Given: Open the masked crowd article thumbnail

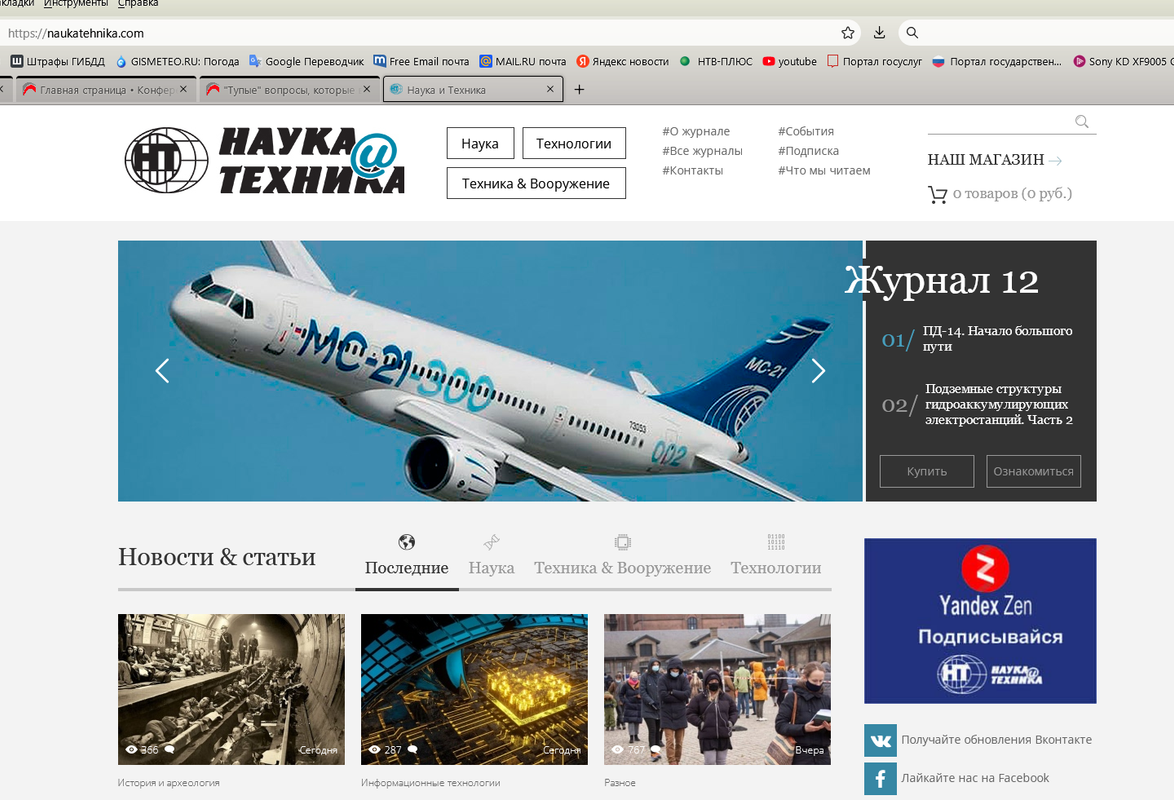Looking at the screenshot, I should [717, 689].
